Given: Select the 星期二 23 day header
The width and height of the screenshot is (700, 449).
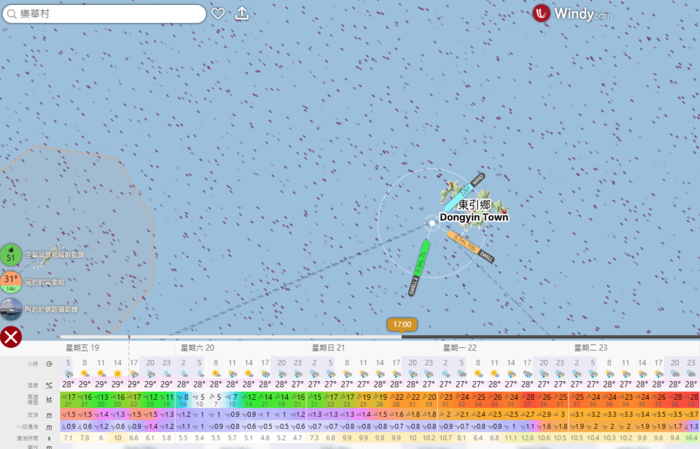Looking at the screenshot, I should 591,348.
